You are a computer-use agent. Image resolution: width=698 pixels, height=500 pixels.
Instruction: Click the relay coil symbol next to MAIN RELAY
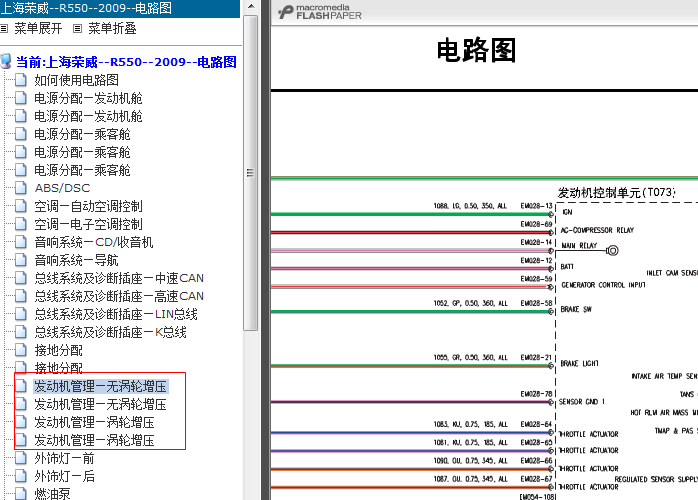[613, 251]
